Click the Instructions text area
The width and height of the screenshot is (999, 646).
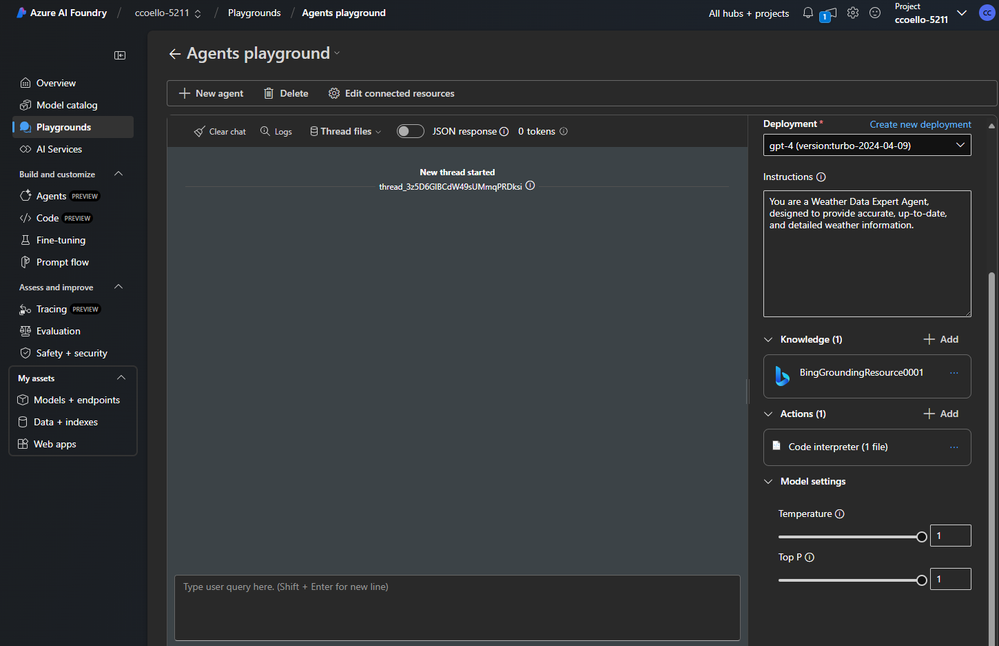(867, 254)
